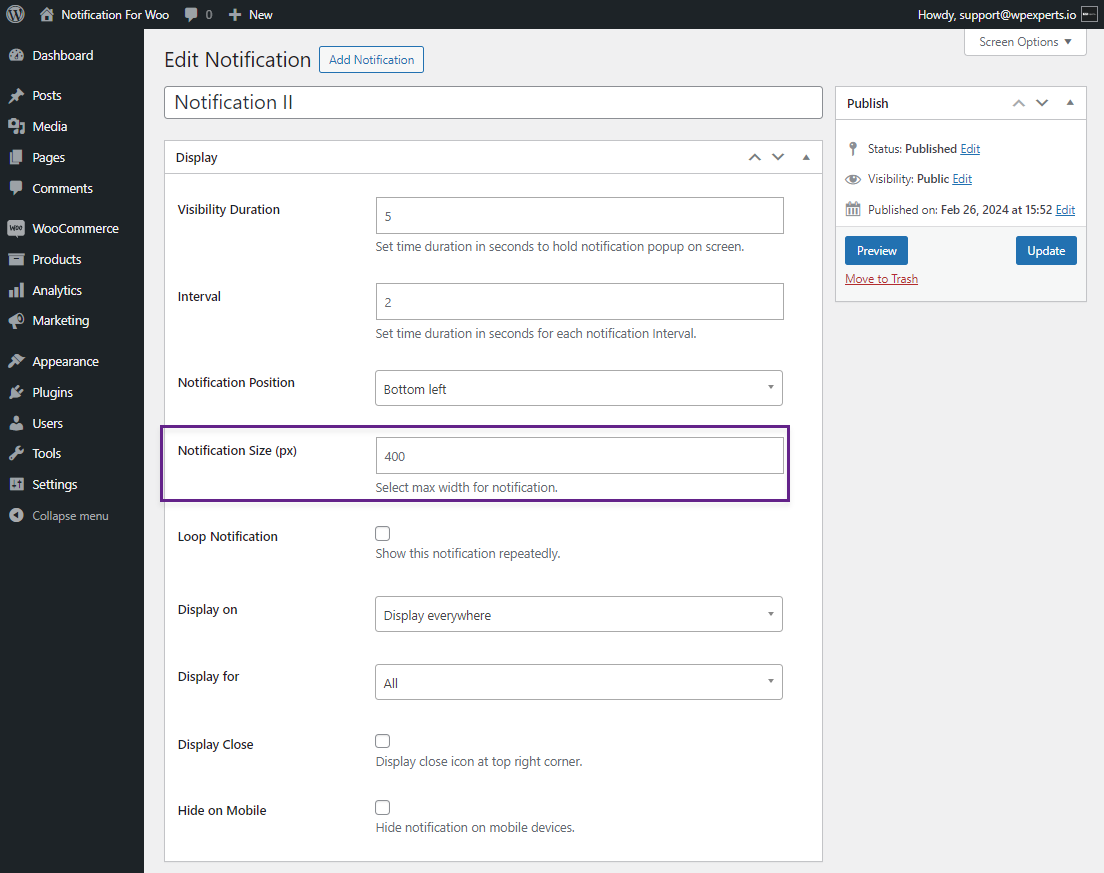Click the home icon for Notification For Woo

46,14
